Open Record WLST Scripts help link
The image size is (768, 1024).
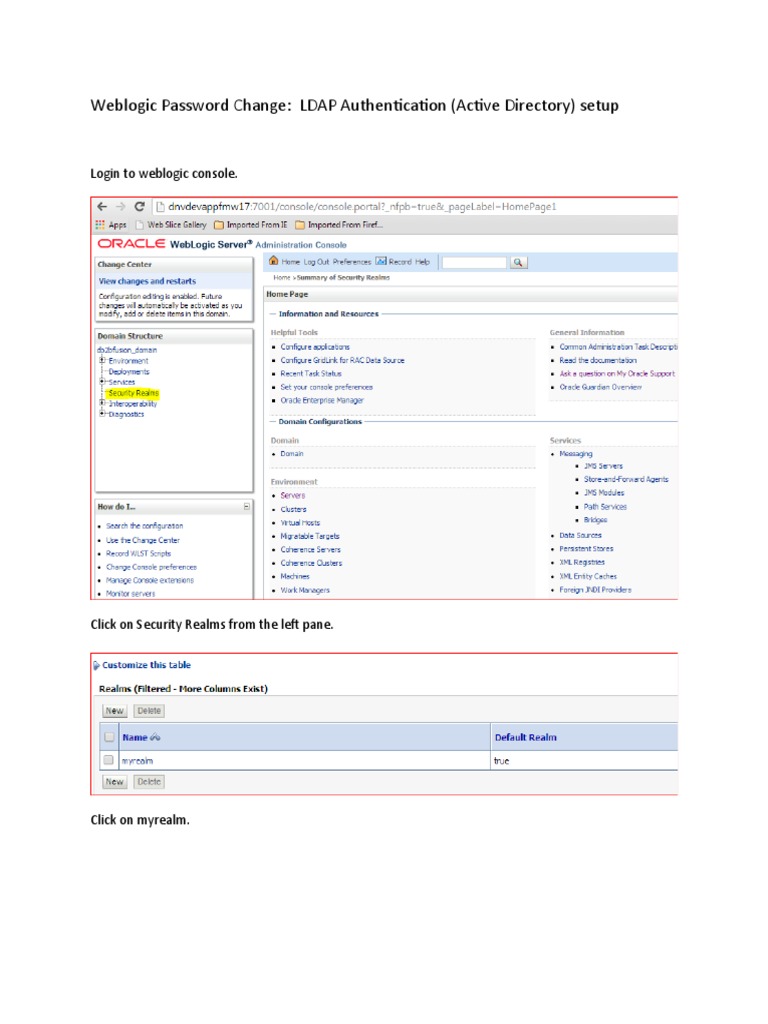(x=138, y=553)
